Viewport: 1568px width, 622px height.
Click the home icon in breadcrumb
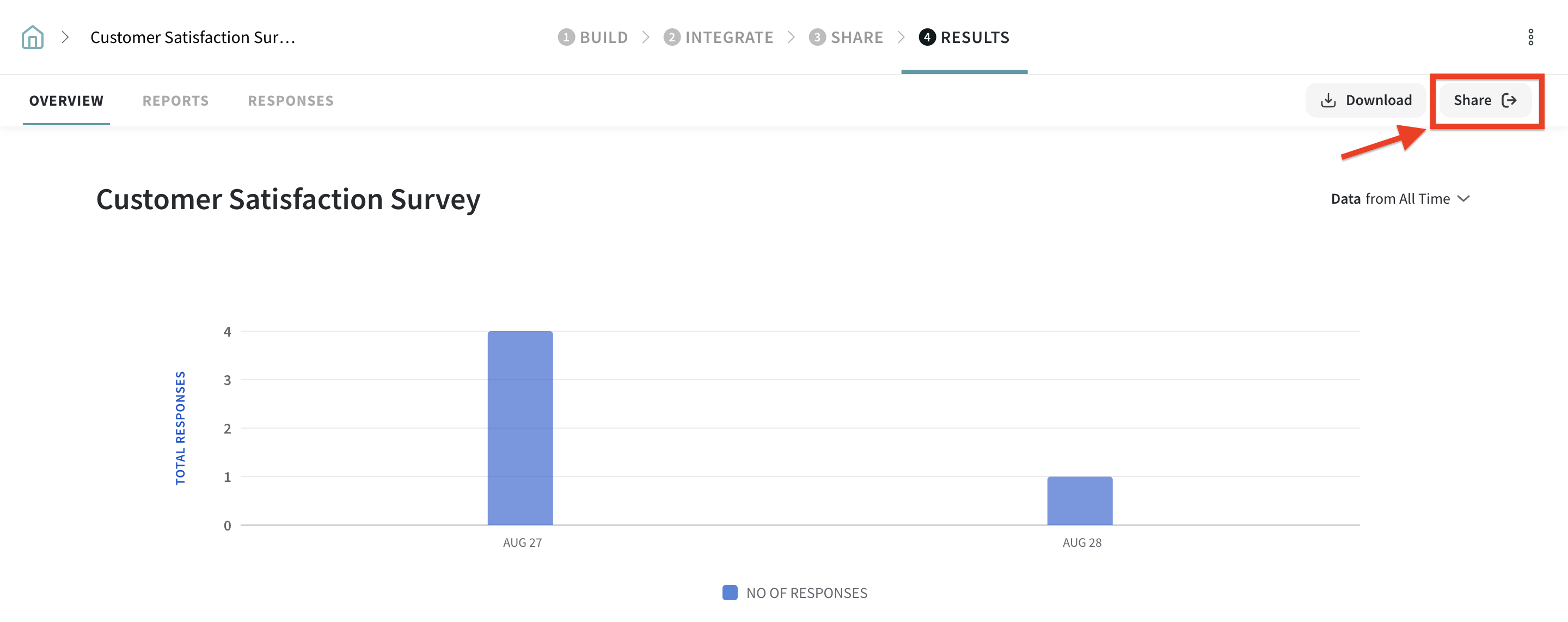[32, 37]
